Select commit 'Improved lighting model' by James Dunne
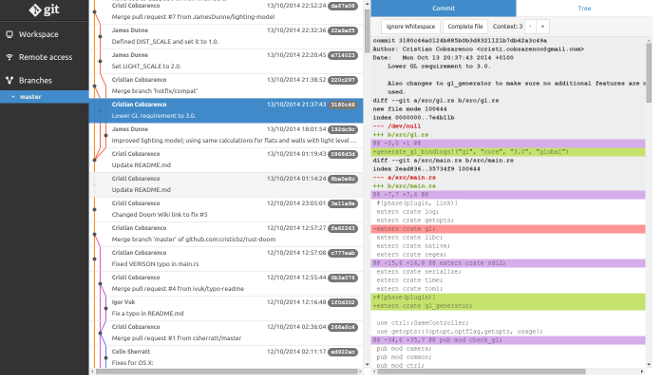 pos(226,135)
